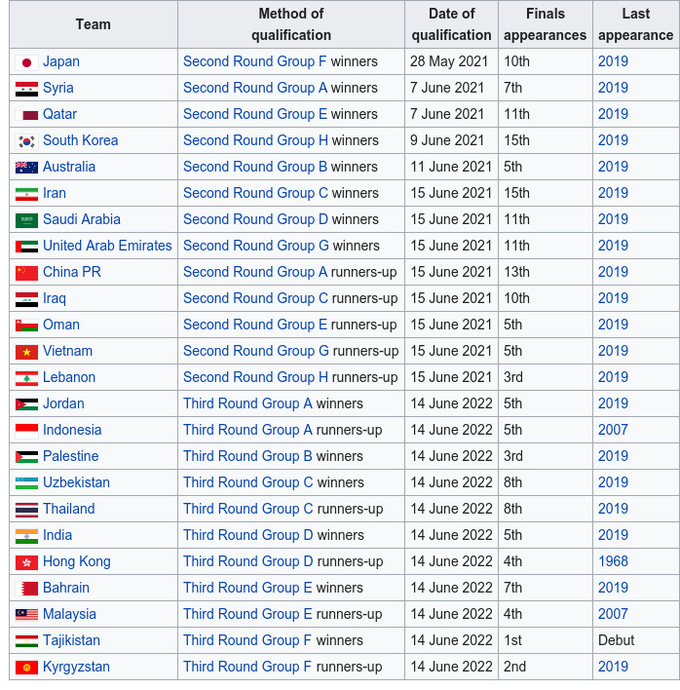
Task: Click the Kyrgyzstan flag icon
Action: pos(27,667)
